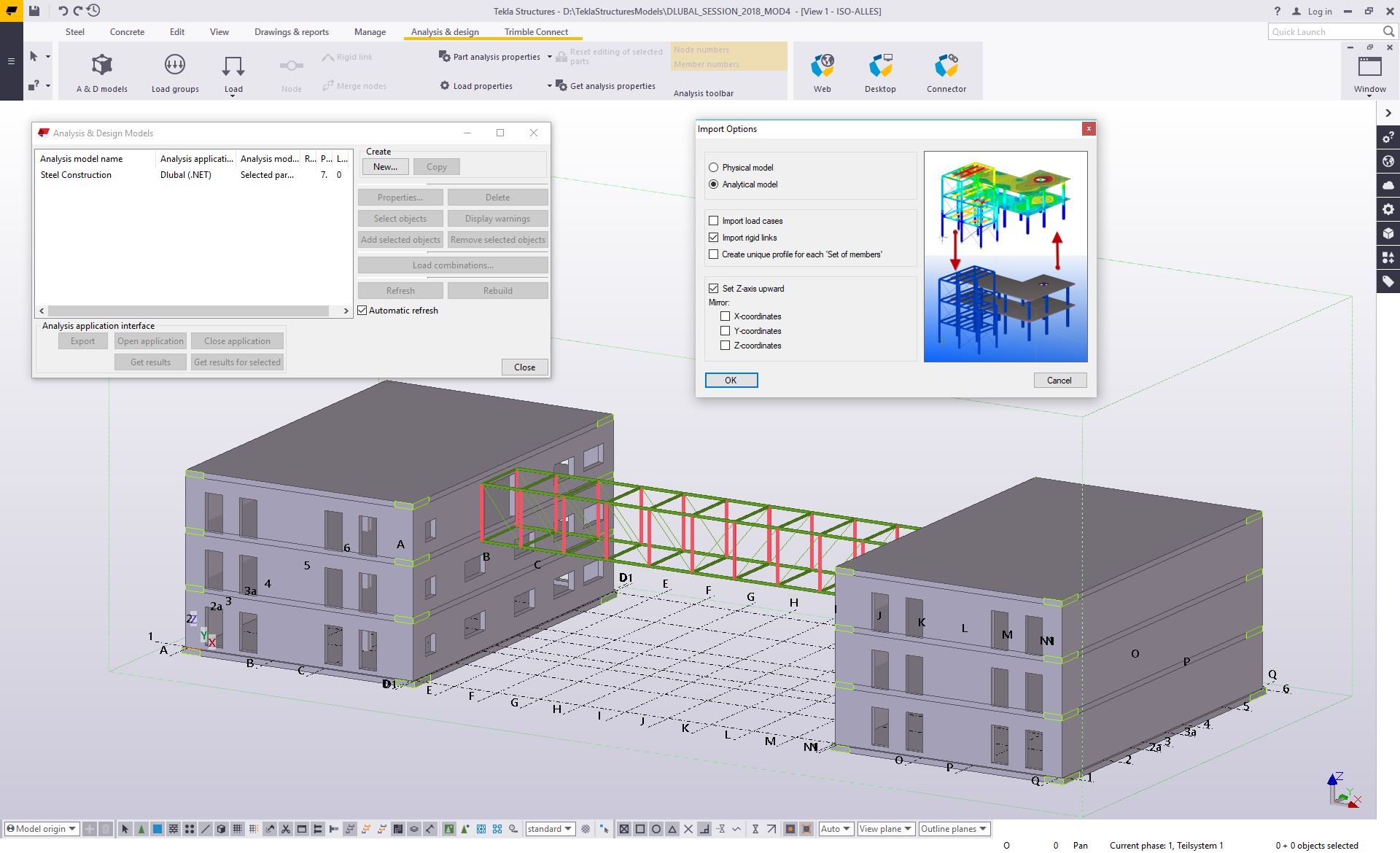Click Steel Construction analysis model entry
The height and width of the screenshot is (853, 1400).
coord(77,174)
